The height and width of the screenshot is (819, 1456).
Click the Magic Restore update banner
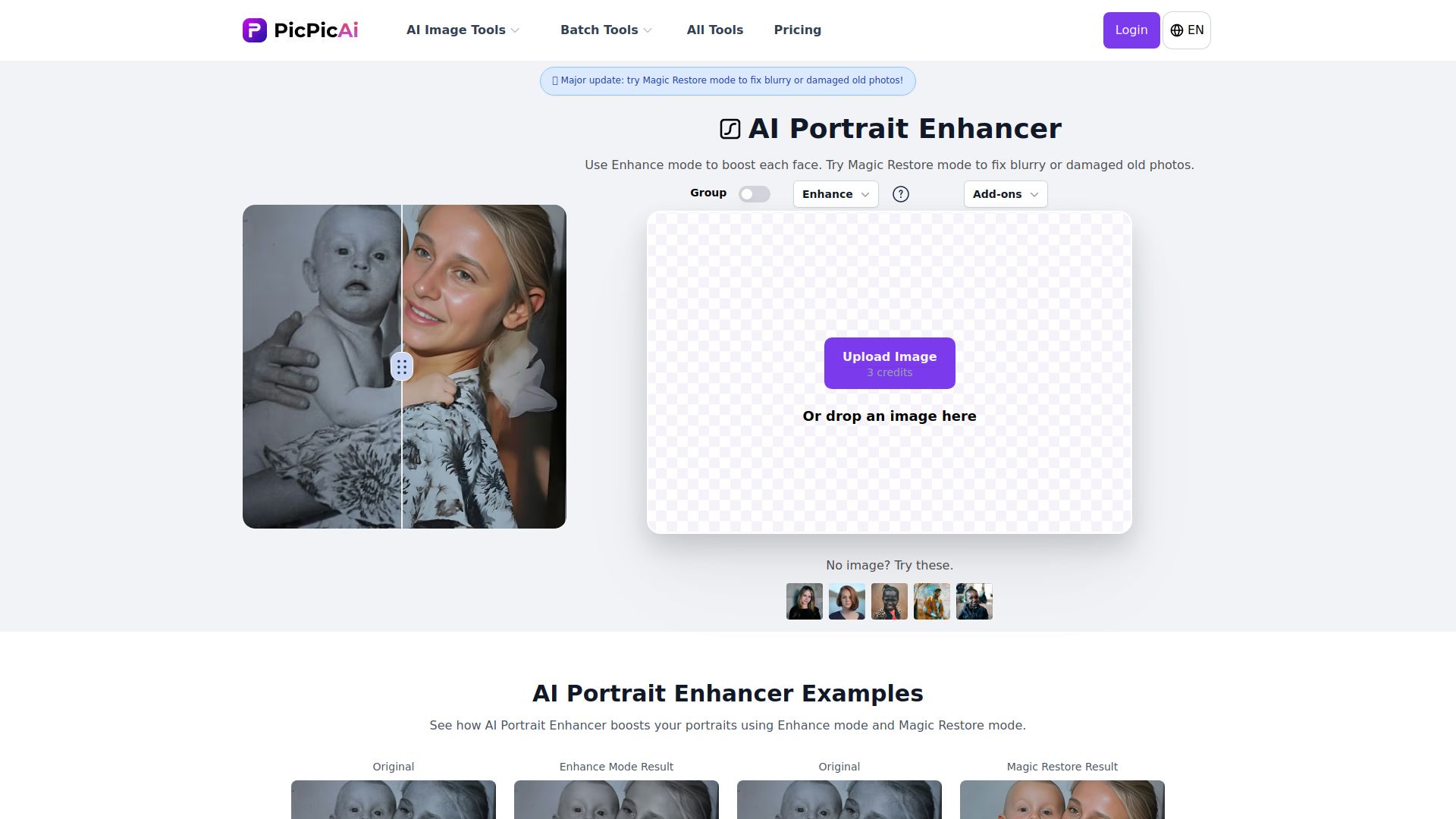pos(728,81)
